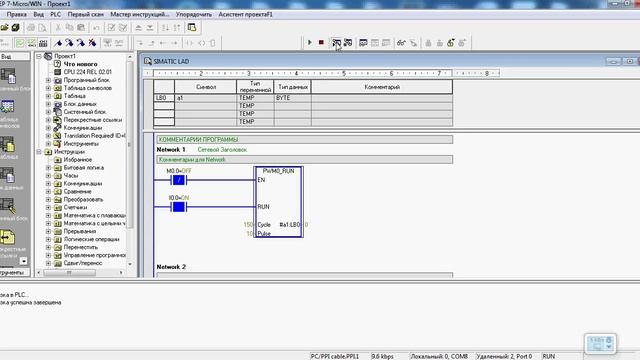Expand Таблица символов tree node
The height and width of the screenshot is (360, 640).
48,88
